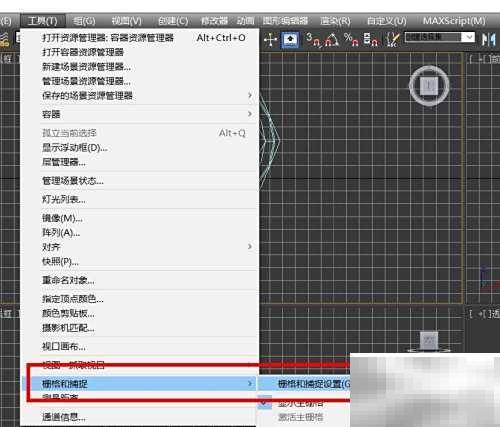Open the 创建(C) menu
Screen dimensions: 500x427
tap(173, 21)
